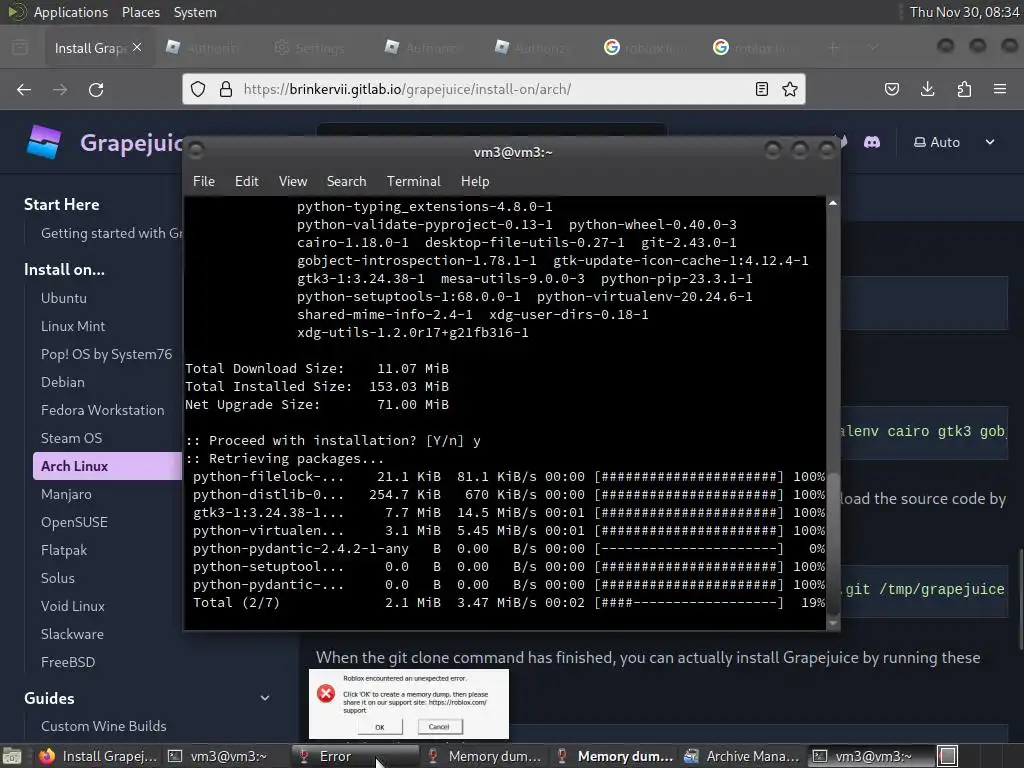1024x768 pixels.
Task: Click the URL address bar field
Action: pyautogui.click(x=493, y=89)
